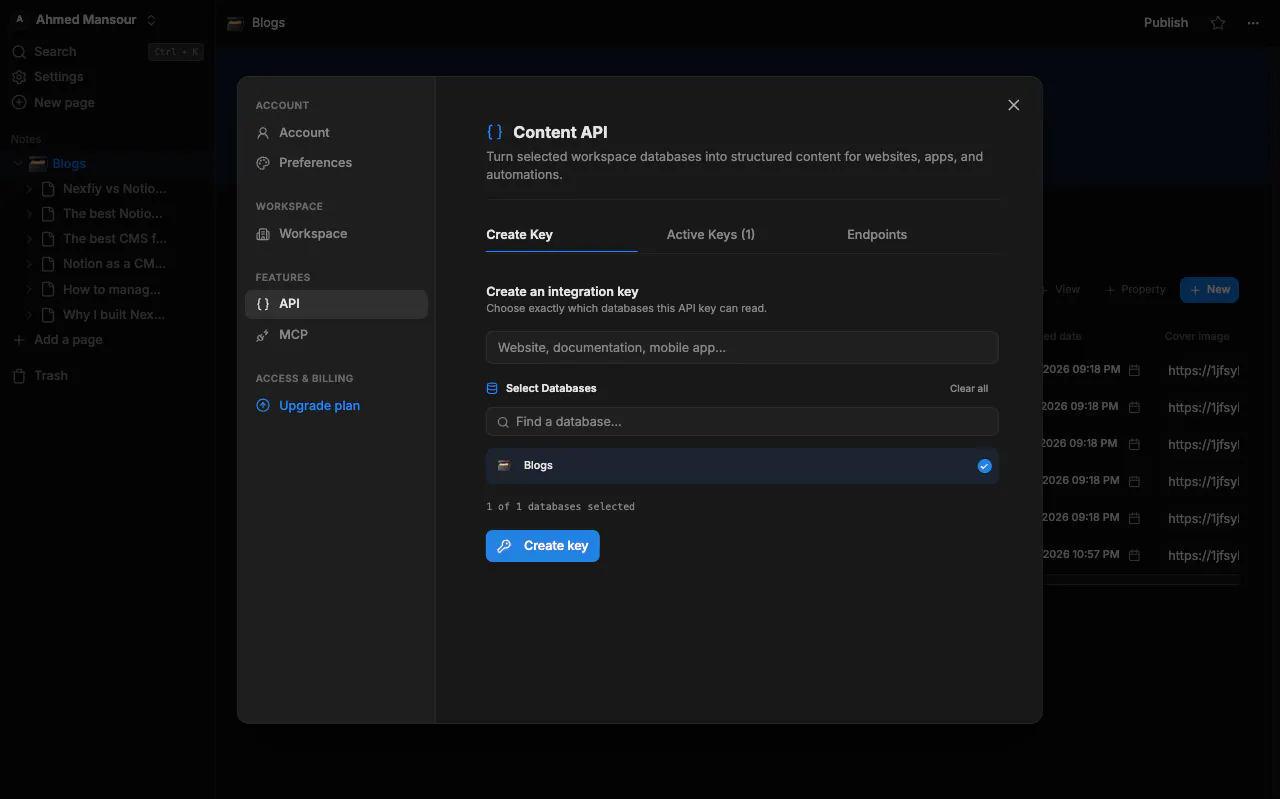Expand the "The best CMS f..." page chevron

(29, 239)
